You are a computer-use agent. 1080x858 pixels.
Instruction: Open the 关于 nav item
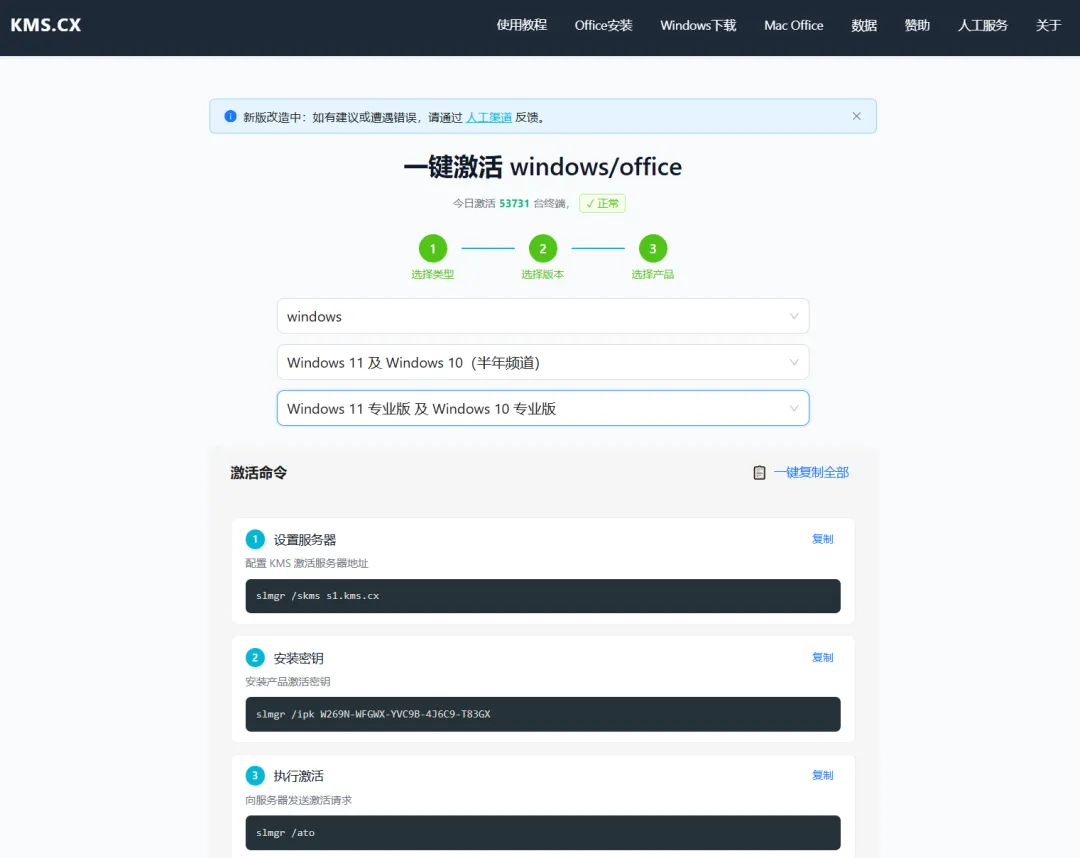coord(1048,25)
